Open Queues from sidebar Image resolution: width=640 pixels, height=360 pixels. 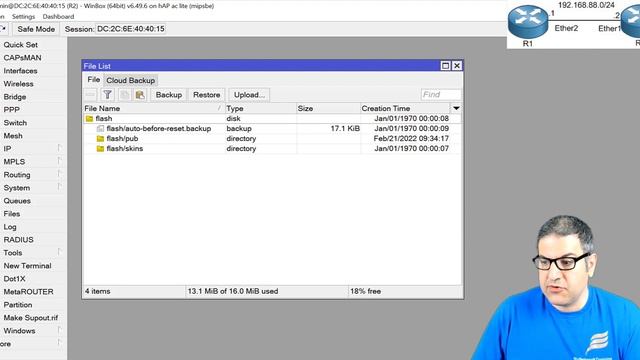pos(17,201)
